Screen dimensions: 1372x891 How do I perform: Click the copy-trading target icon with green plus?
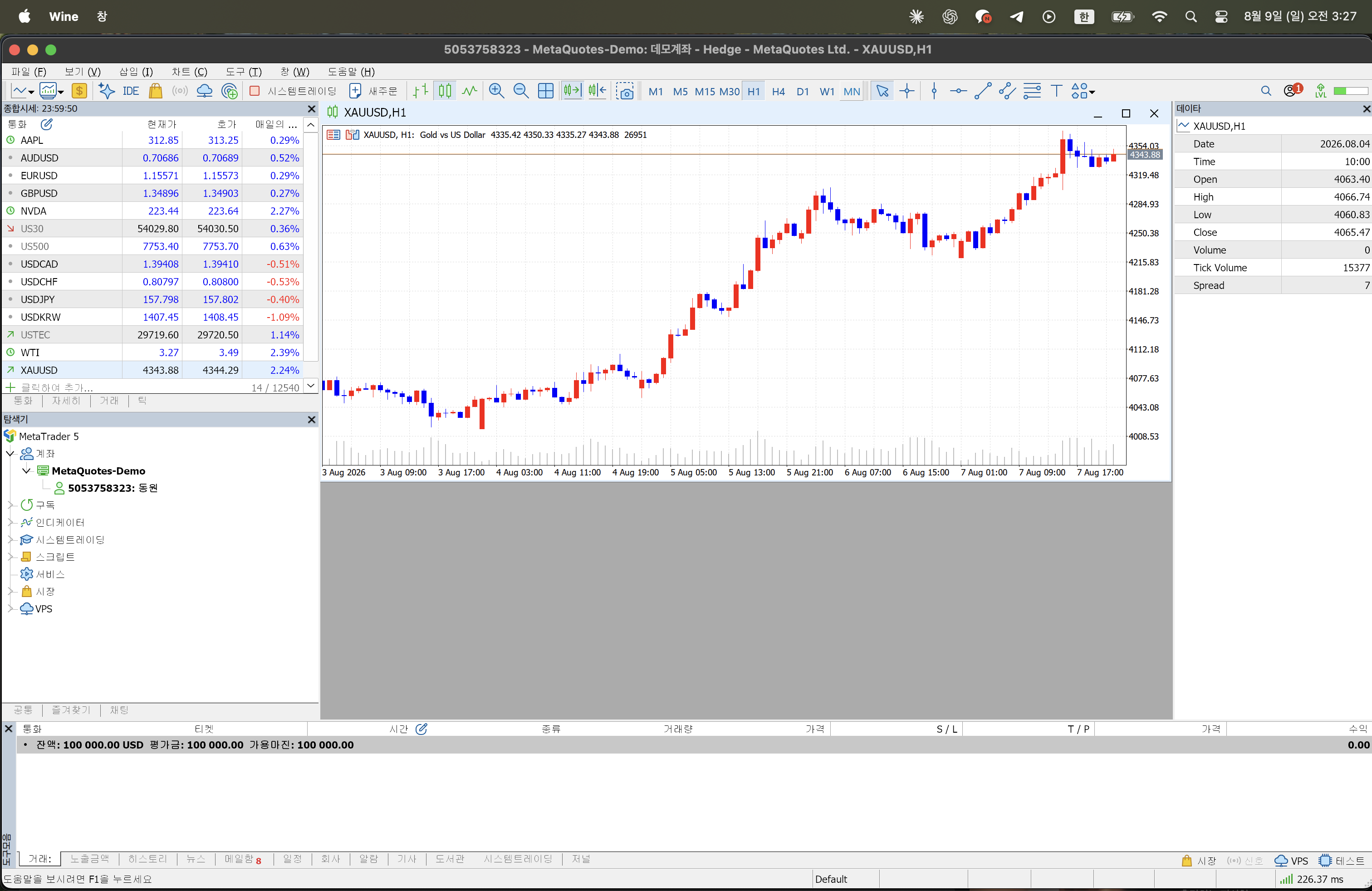(230, 90)
